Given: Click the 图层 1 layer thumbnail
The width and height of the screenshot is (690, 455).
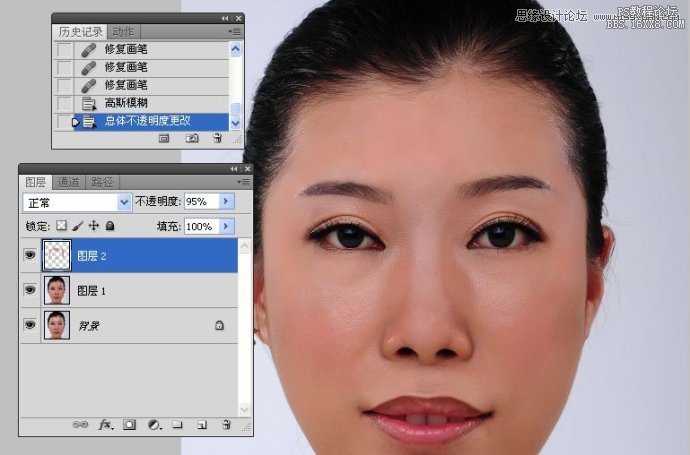Looking at the screenshot, I should click(57, 291).
